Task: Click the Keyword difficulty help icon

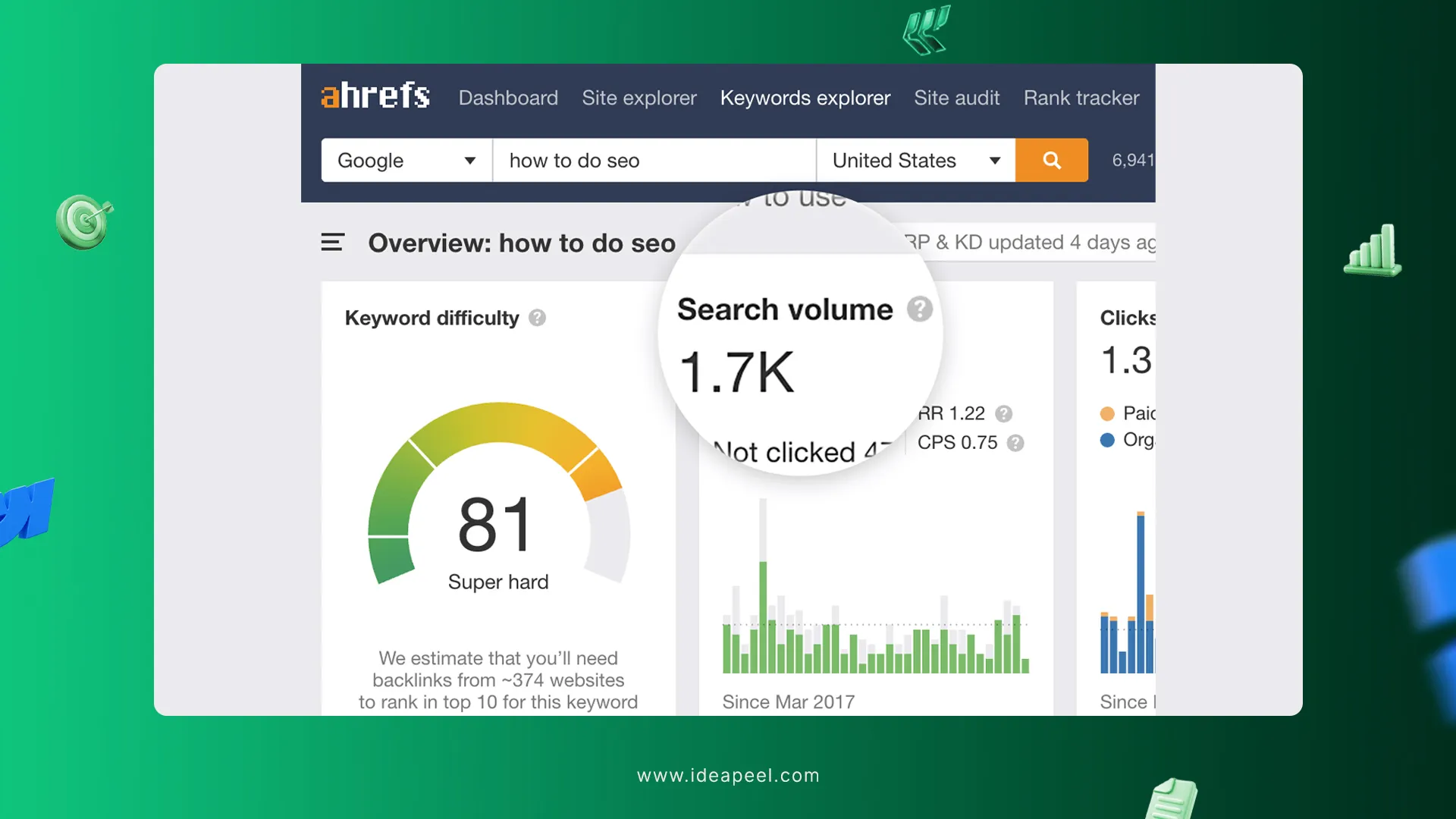Action: coord(537,318)
